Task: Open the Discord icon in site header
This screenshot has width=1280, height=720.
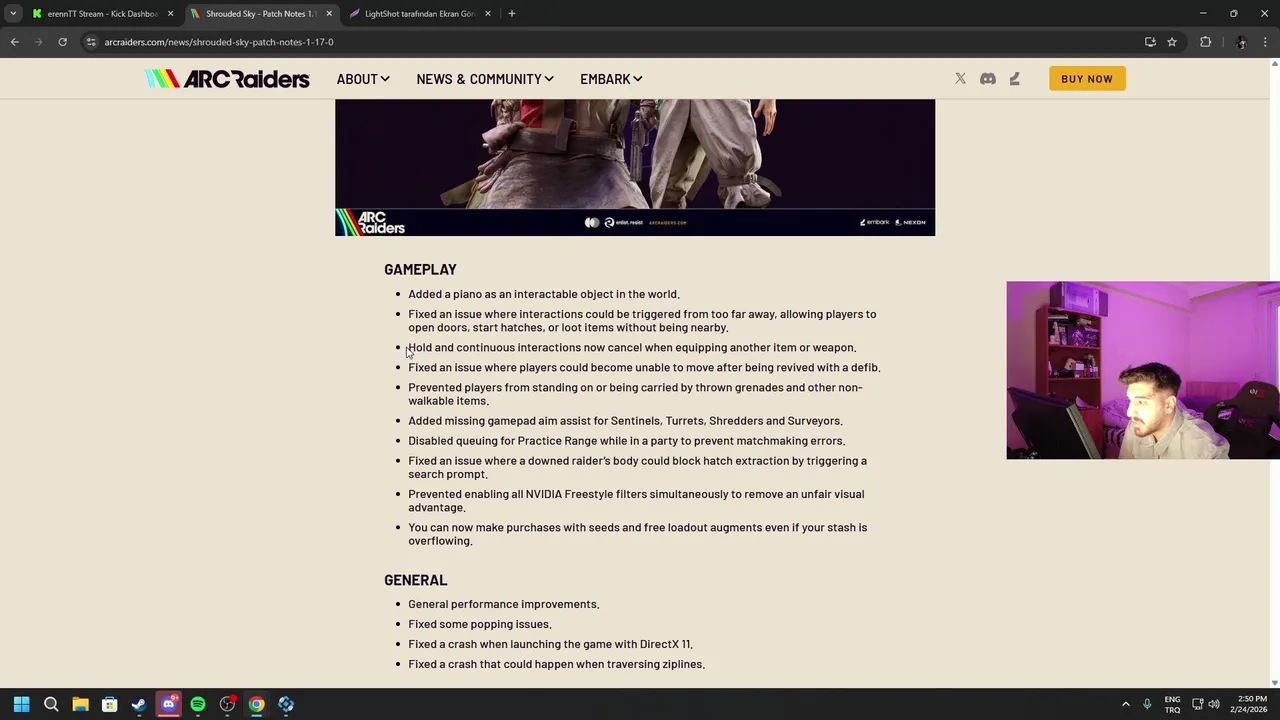Action: (988, 79)
